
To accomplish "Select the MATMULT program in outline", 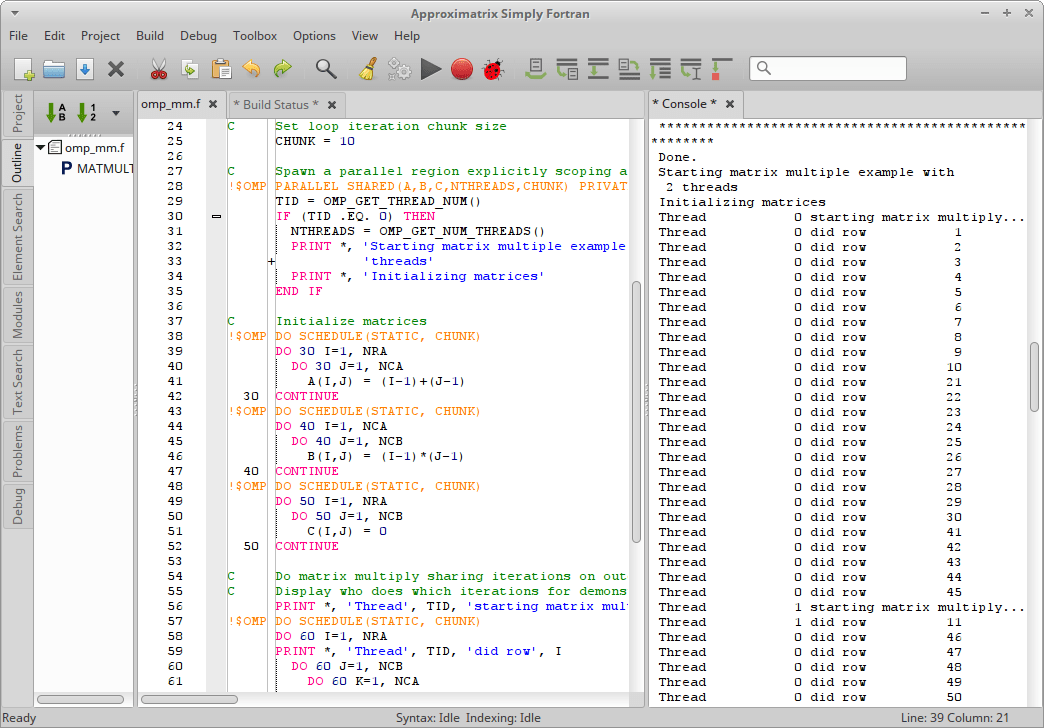I will [x=98, y=169].
